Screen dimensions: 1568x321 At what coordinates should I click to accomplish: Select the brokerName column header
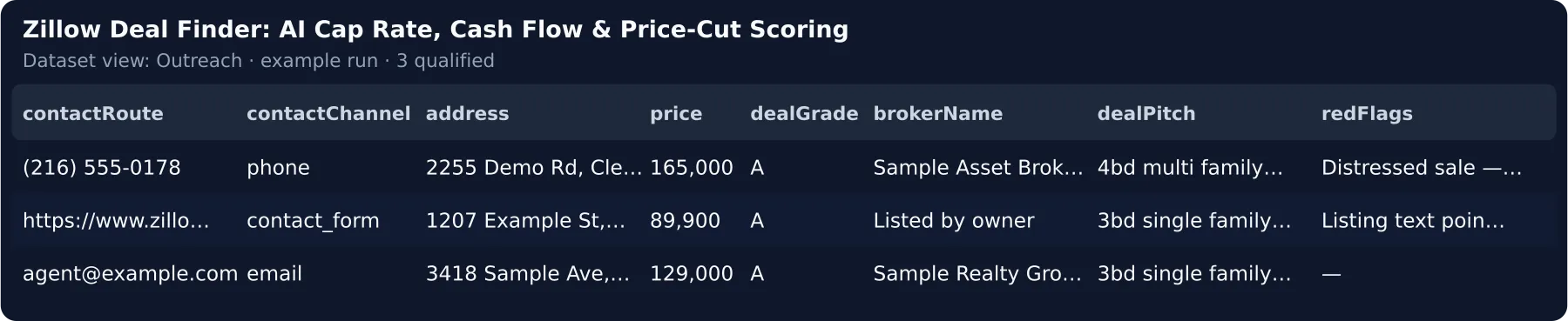pos(937,114)
